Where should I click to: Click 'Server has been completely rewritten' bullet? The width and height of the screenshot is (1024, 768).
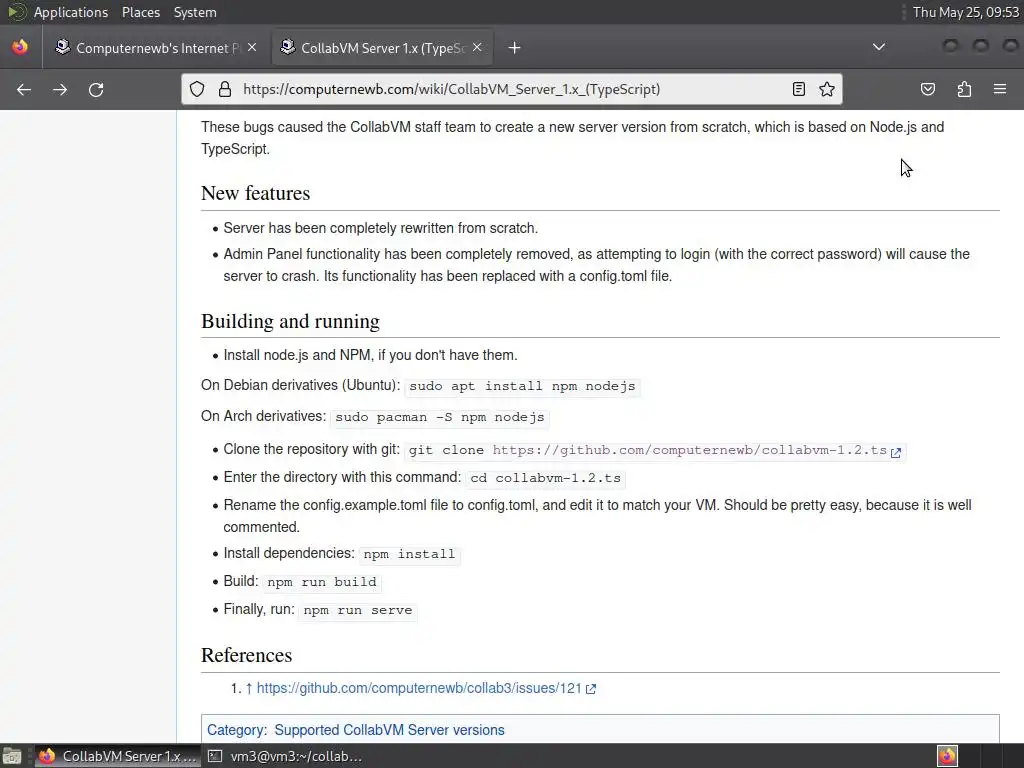381,228
